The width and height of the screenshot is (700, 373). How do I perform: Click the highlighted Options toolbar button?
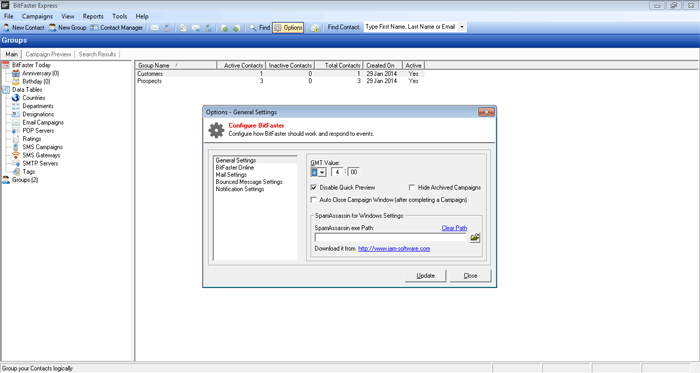[x=288, y=28]
